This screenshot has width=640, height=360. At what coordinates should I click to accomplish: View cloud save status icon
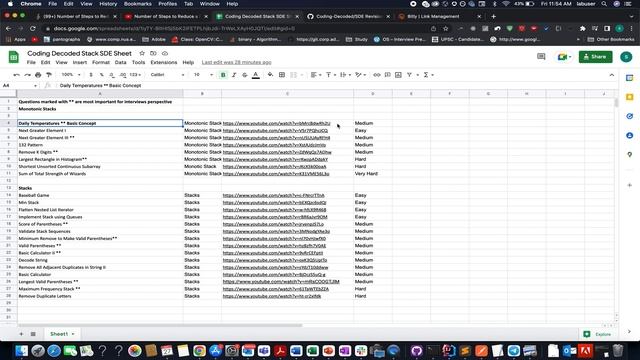[x=165, y=53]
